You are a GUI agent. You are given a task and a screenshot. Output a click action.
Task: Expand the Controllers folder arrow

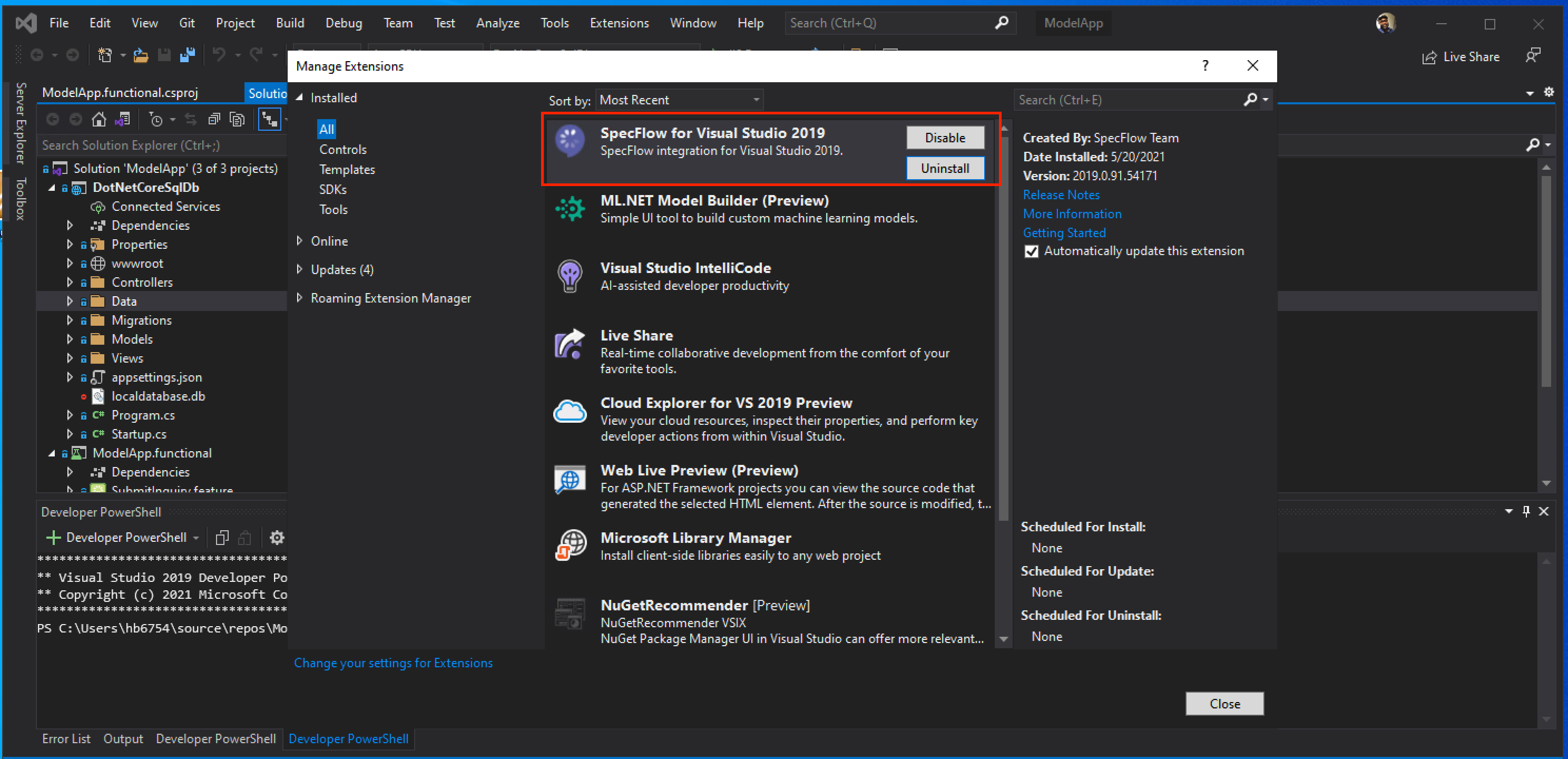pyautogui.click(x=70, y=282)
